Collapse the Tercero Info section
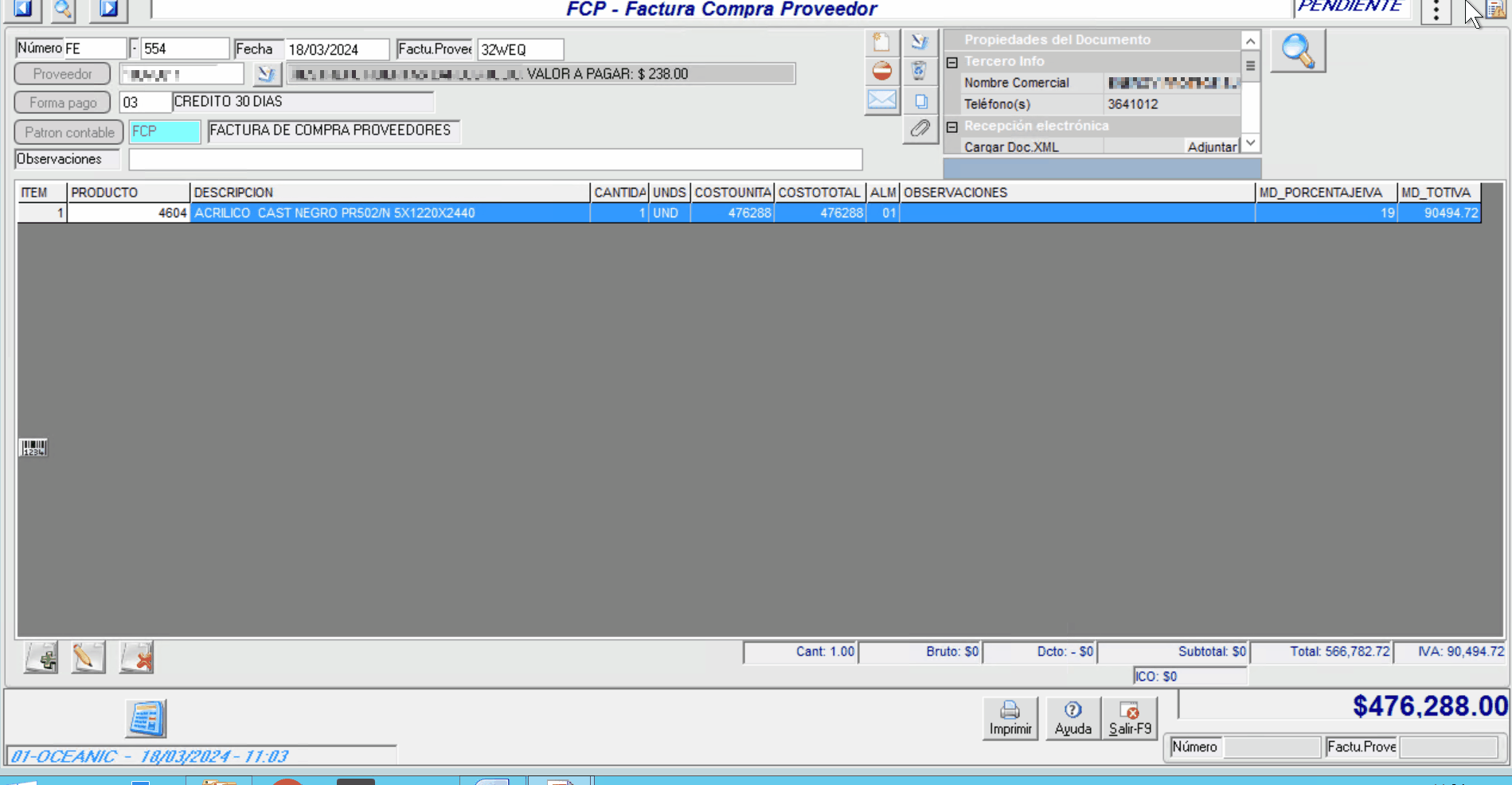The height and width of the screenshot is (785, 1512). (951, 62)
